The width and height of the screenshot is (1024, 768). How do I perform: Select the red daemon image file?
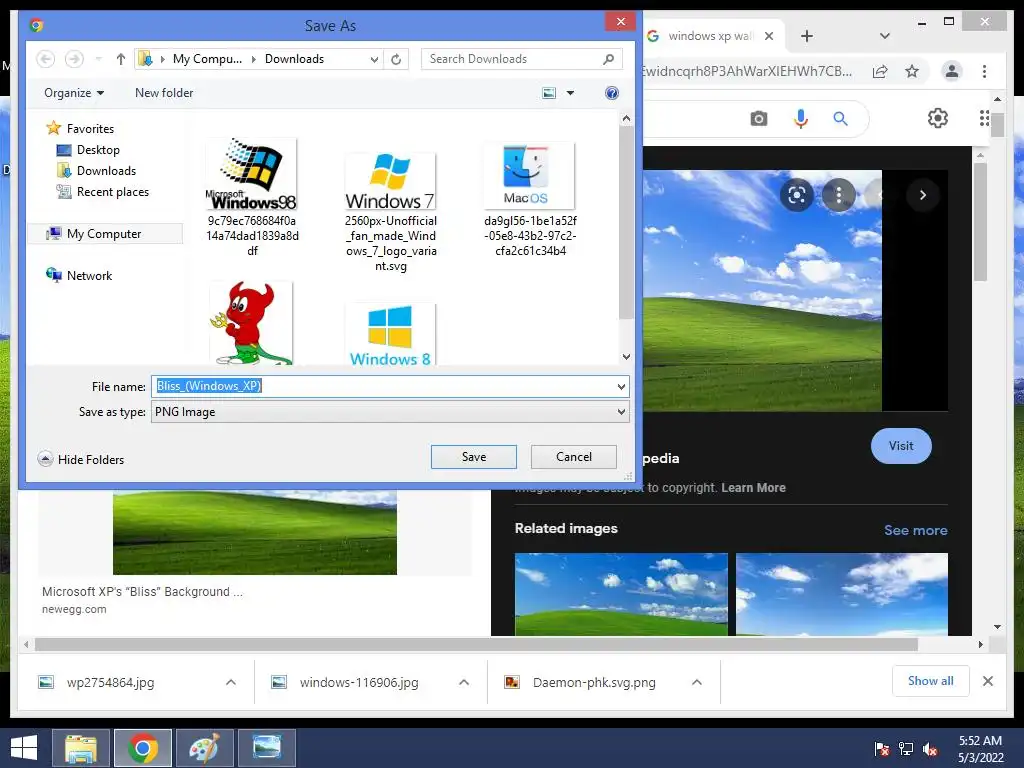tap(251, 323)
